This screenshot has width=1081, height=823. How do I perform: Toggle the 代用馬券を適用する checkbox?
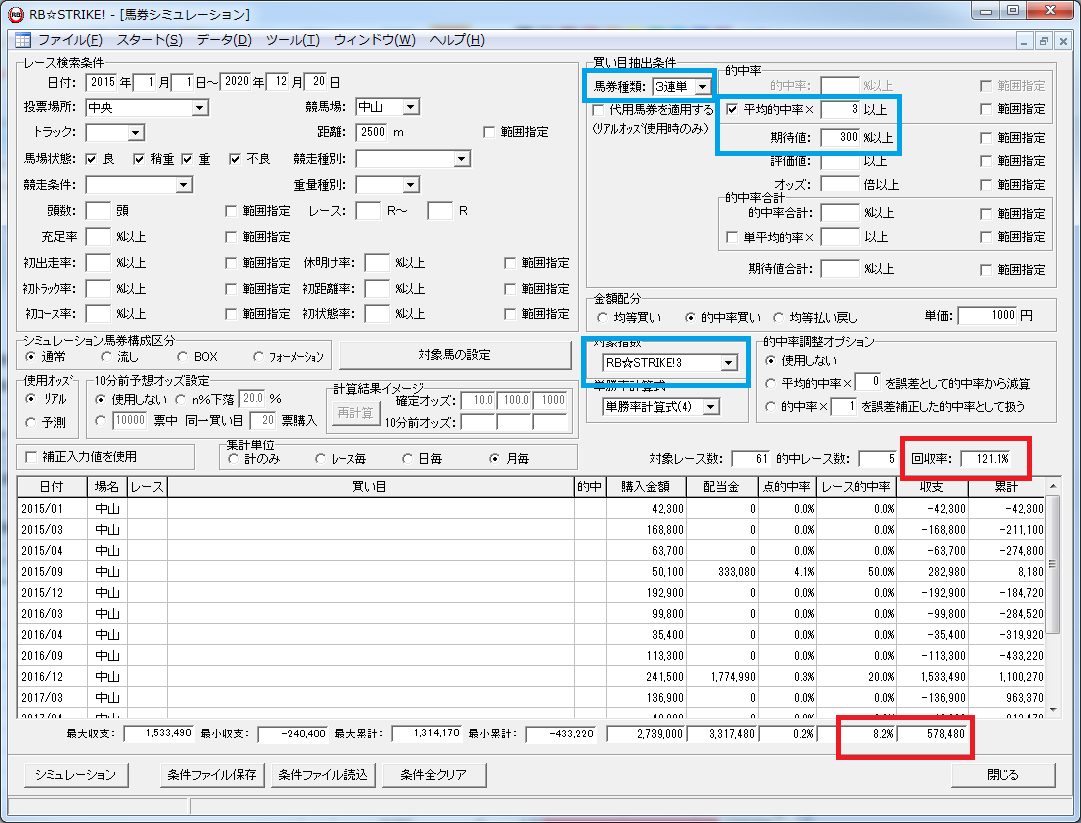point(598,110)
